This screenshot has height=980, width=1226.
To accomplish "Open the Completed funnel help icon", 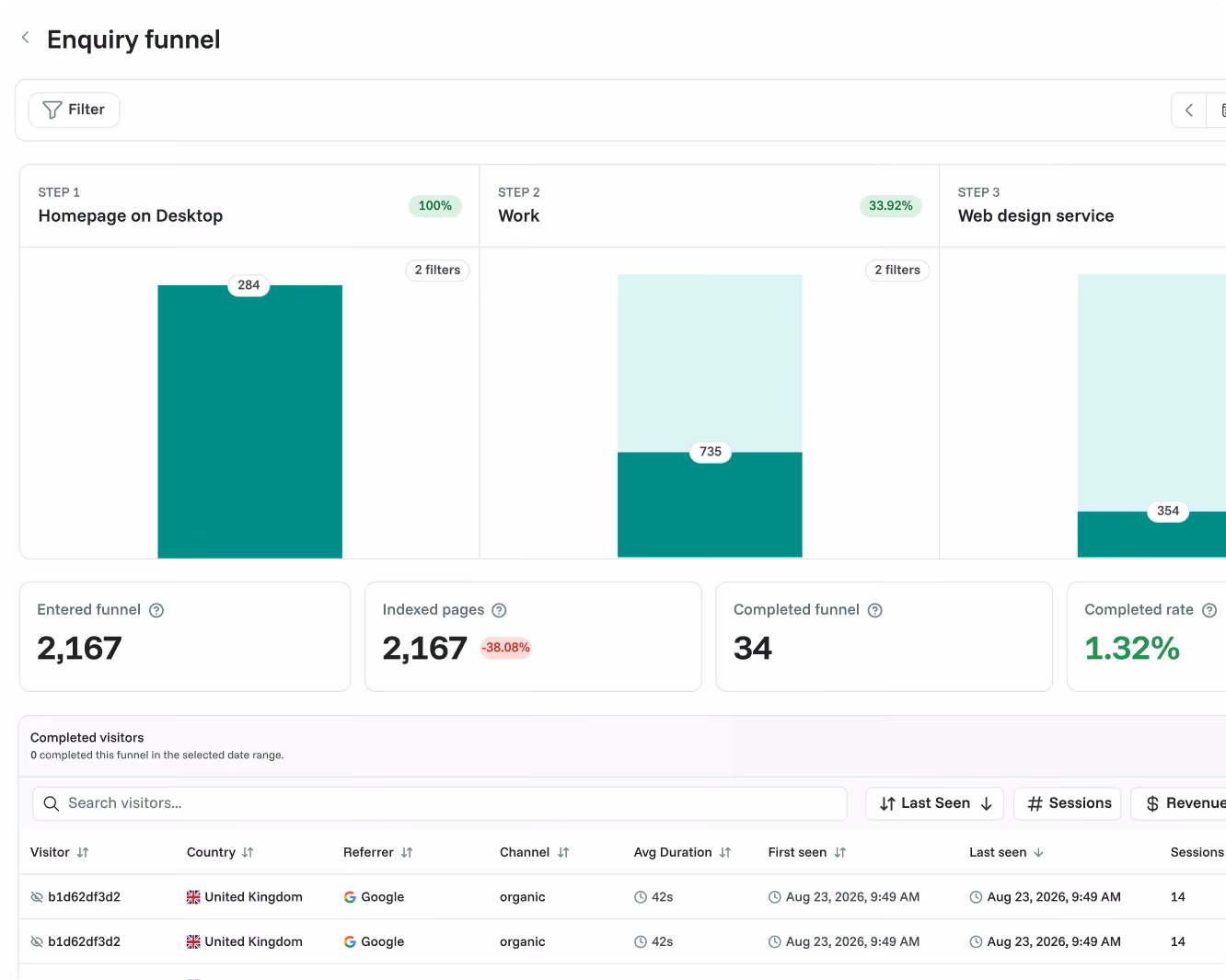I will [875, 610].
